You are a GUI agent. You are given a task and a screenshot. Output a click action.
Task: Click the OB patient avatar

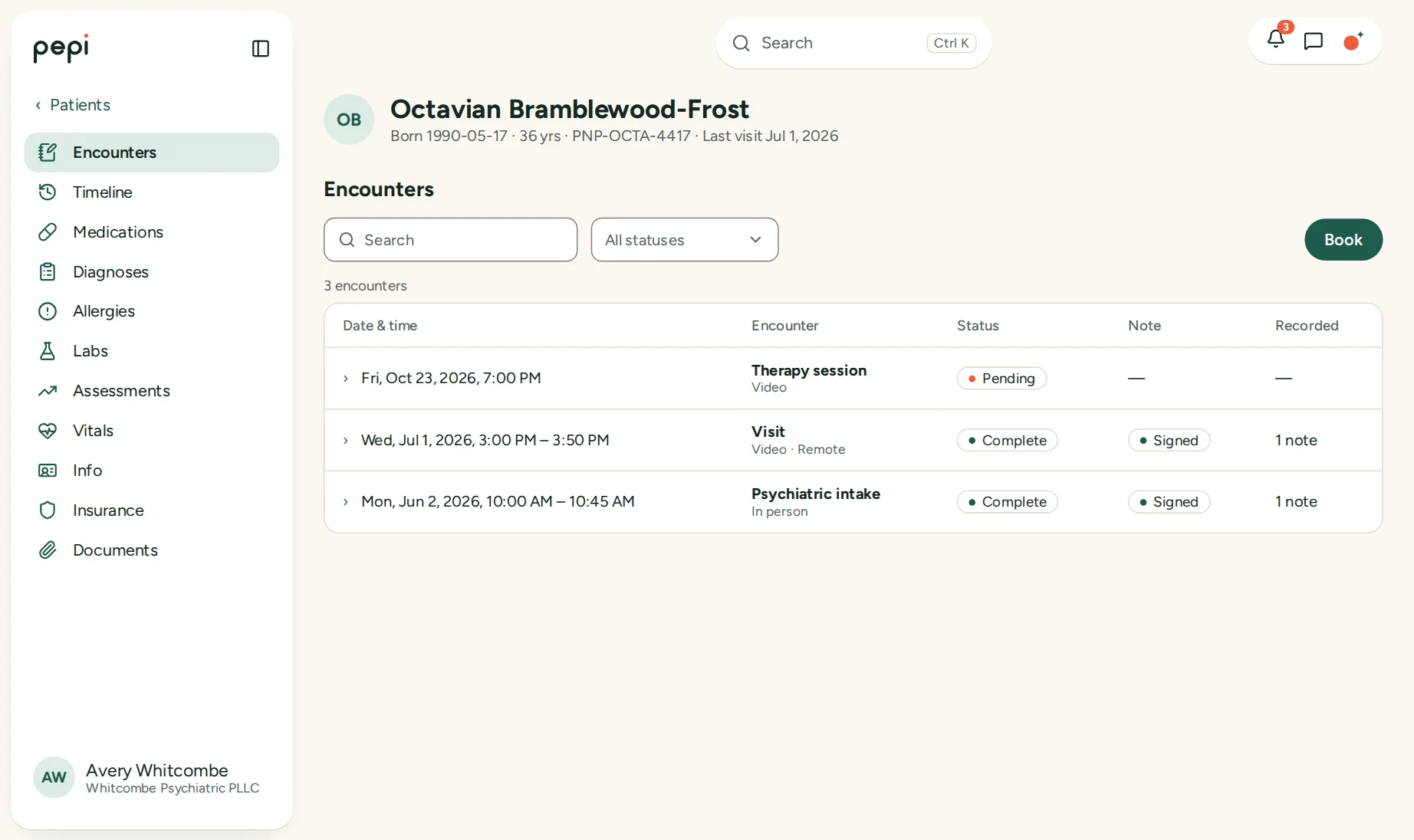tap(349, 120)
